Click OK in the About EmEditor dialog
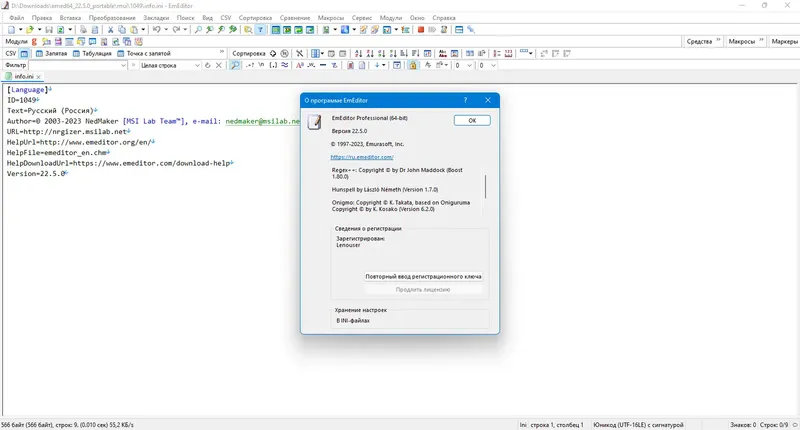Image resolution: width=800 pixels, height=430 pixels. coord(472,120)
